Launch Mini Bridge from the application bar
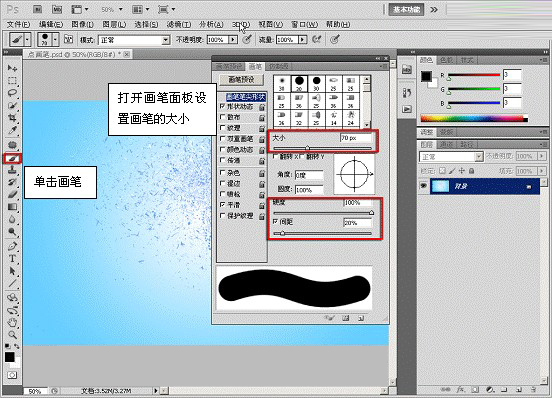The height and width of the screenshot is (398, 552). click(x=57, y=10)
